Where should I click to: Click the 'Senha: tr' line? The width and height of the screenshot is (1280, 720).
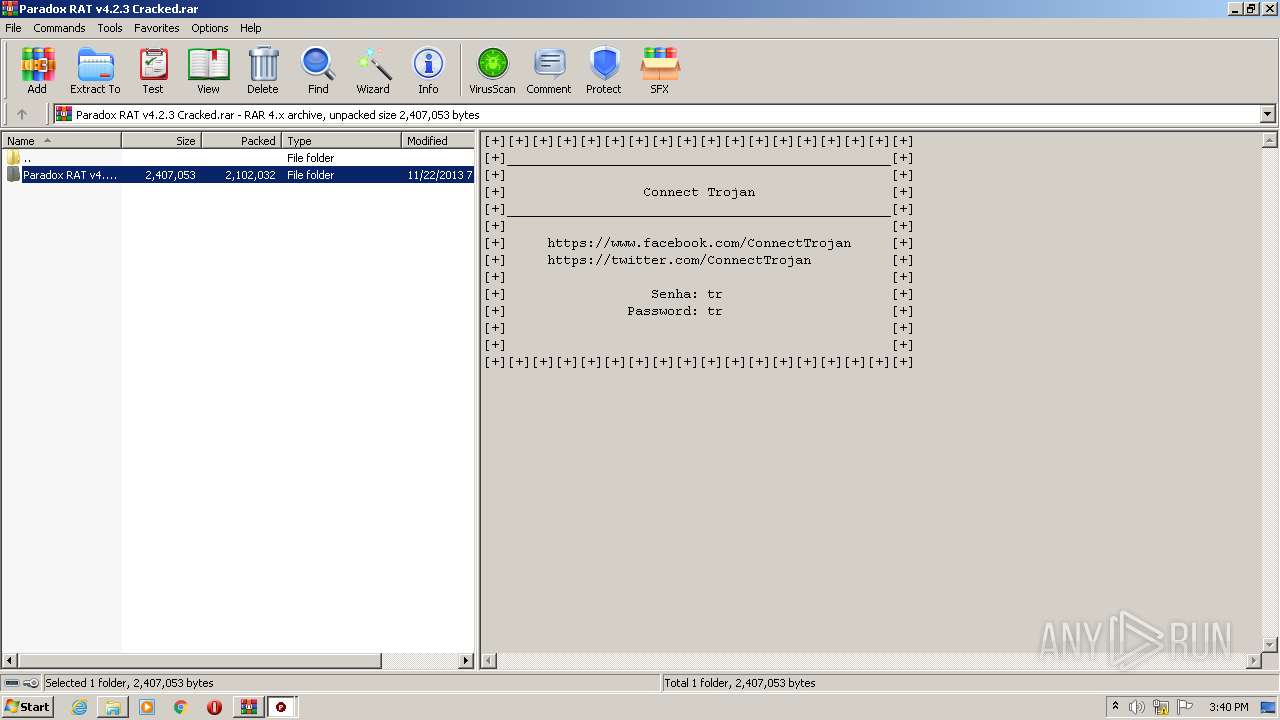coord(687,294)
